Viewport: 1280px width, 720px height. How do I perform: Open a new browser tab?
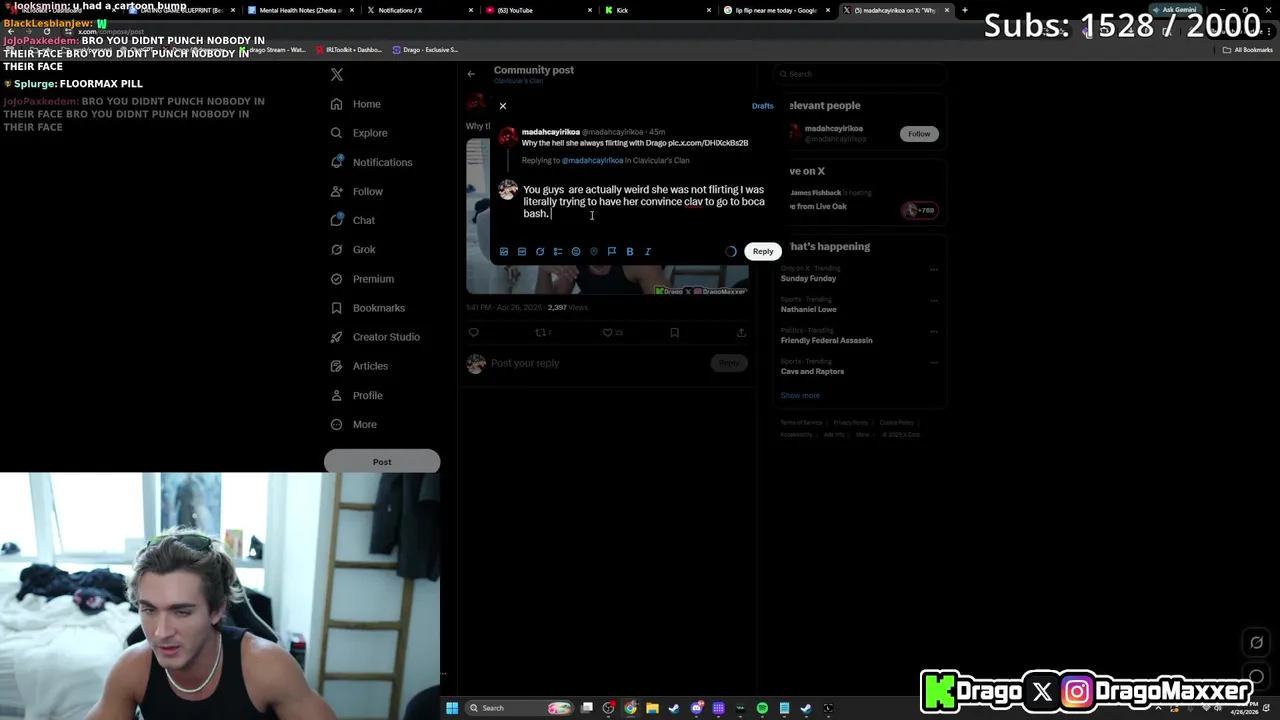tap(964, 10)
